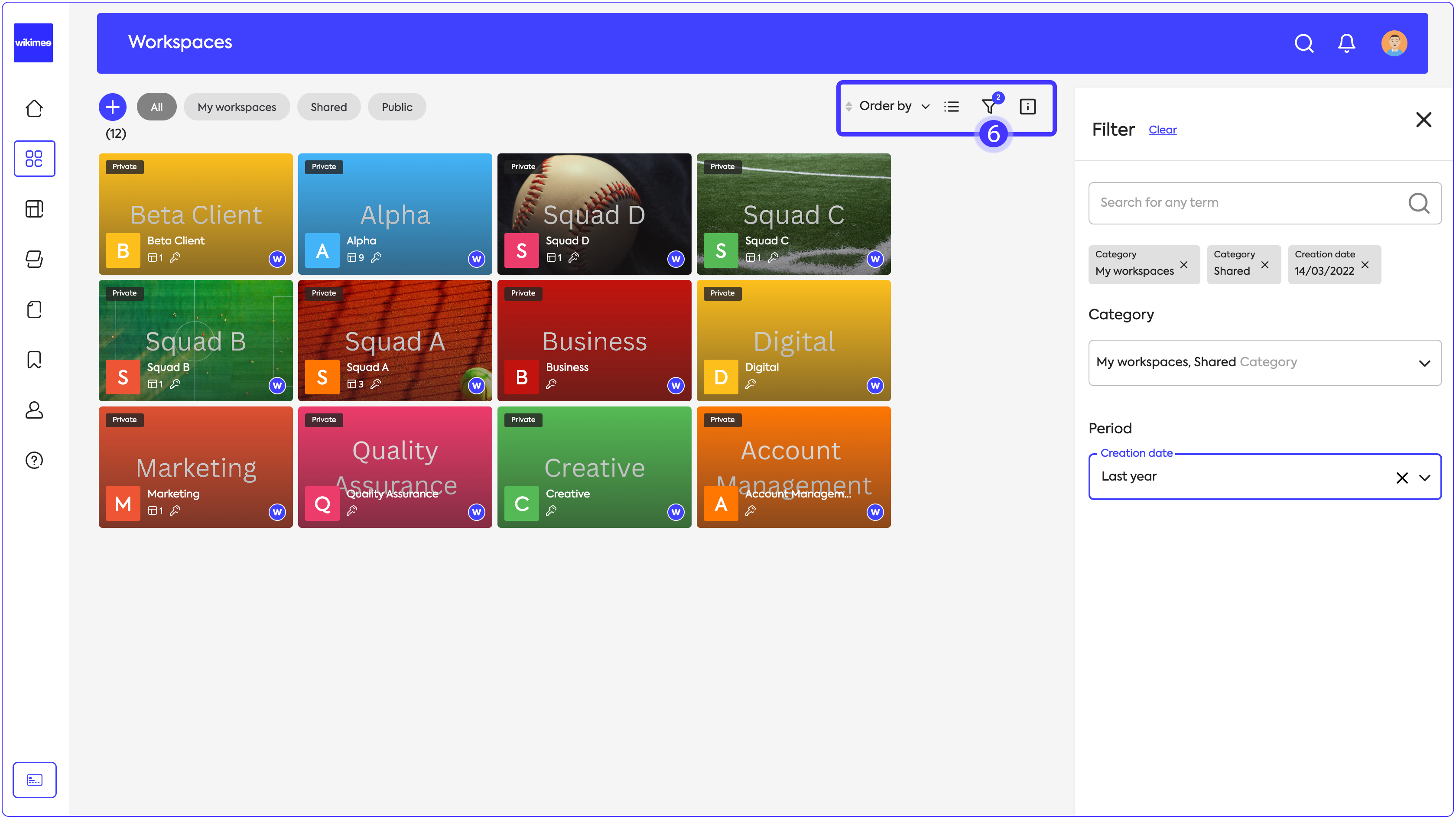Open the info panel icon
This screenshot has width=1456, height=819.
pyautogui.click(x=1027, y=106)
